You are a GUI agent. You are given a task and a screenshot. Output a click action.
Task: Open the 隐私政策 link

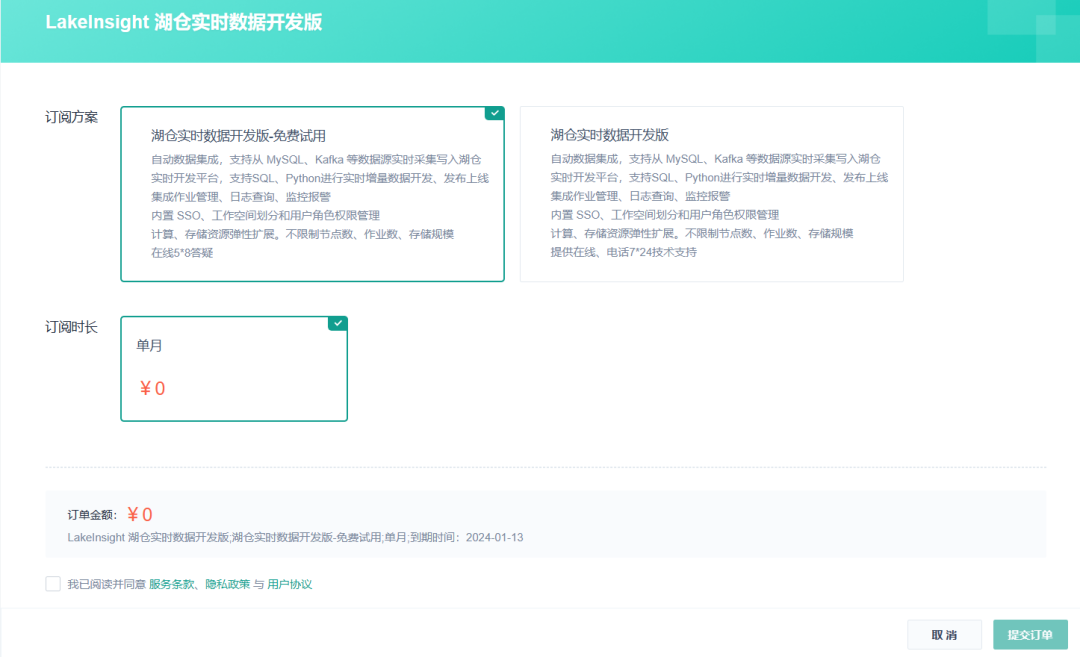(x=228, y=584)
